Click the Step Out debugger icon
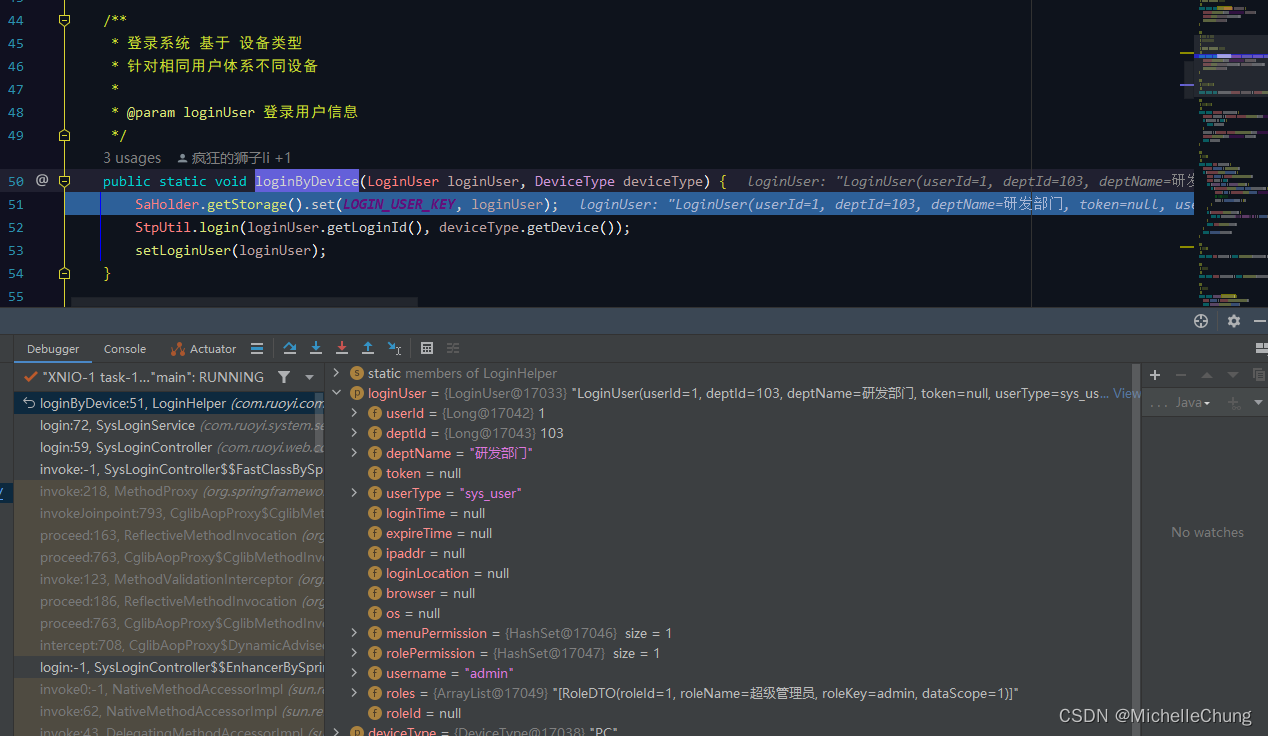Screen dimensions: 1268x736 368,348
